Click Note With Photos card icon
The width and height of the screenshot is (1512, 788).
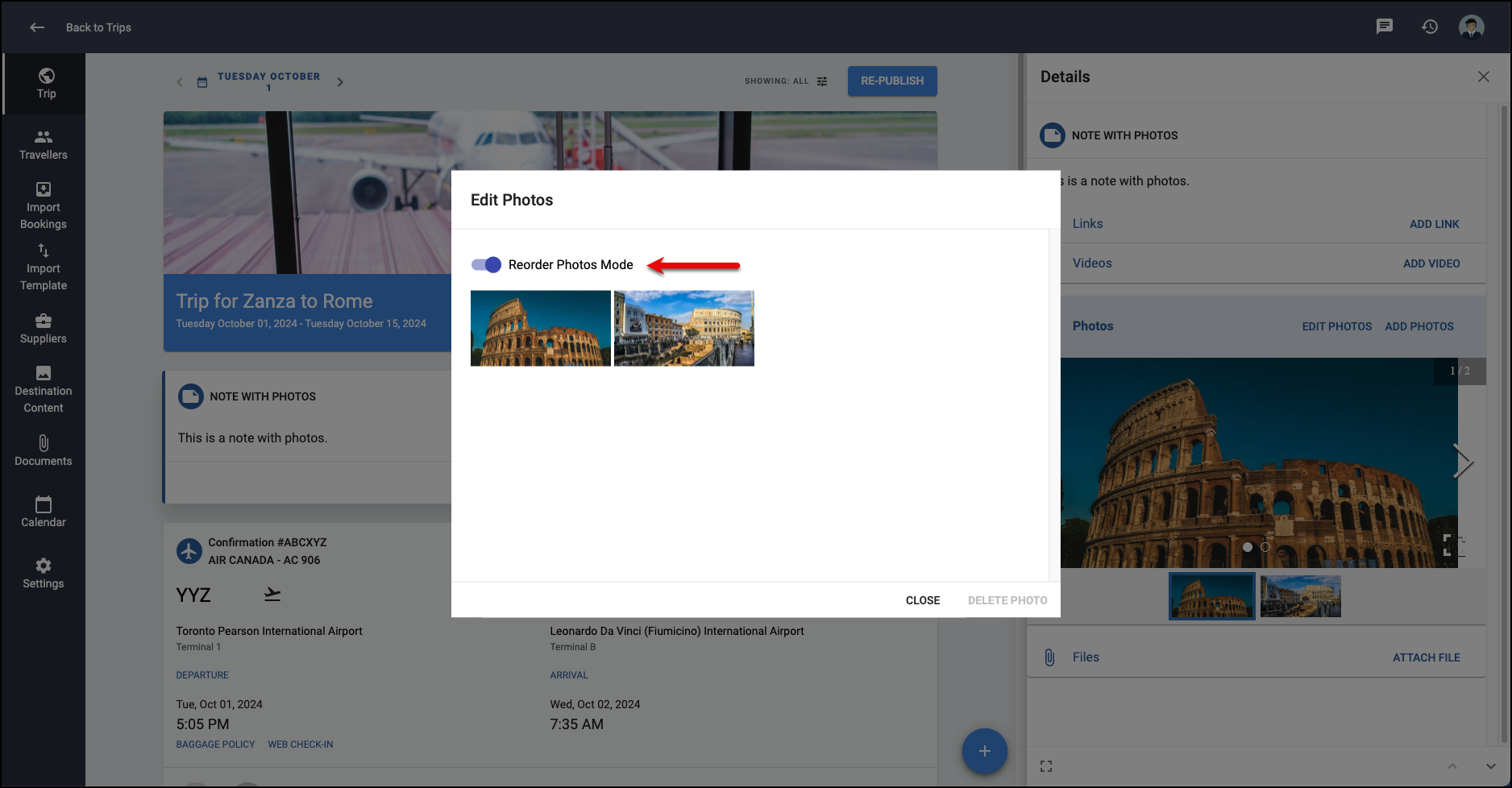[x=191, y=396]
